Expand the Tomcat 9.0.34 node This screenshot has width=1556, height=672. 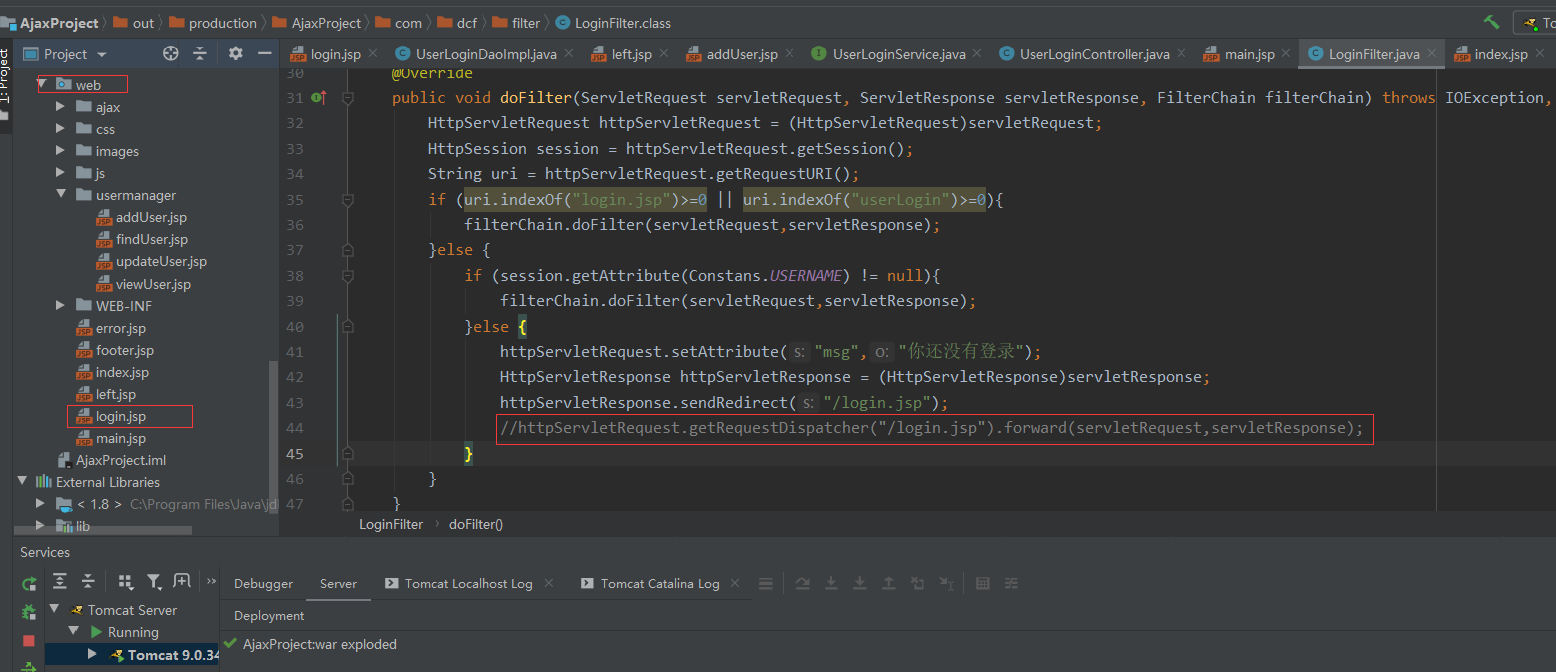coord(92,654)
